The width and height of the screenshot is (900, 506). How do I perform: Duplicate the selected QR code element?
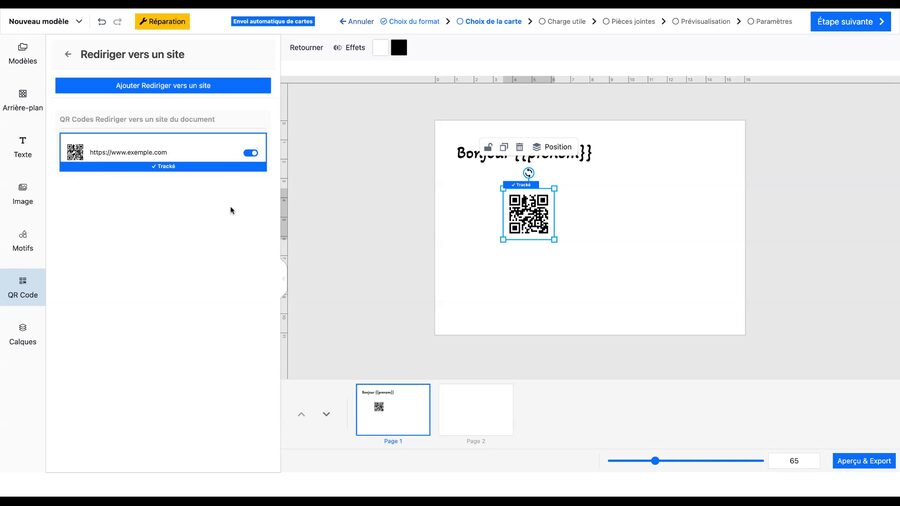pyautogui.click(x=503, y=147)
